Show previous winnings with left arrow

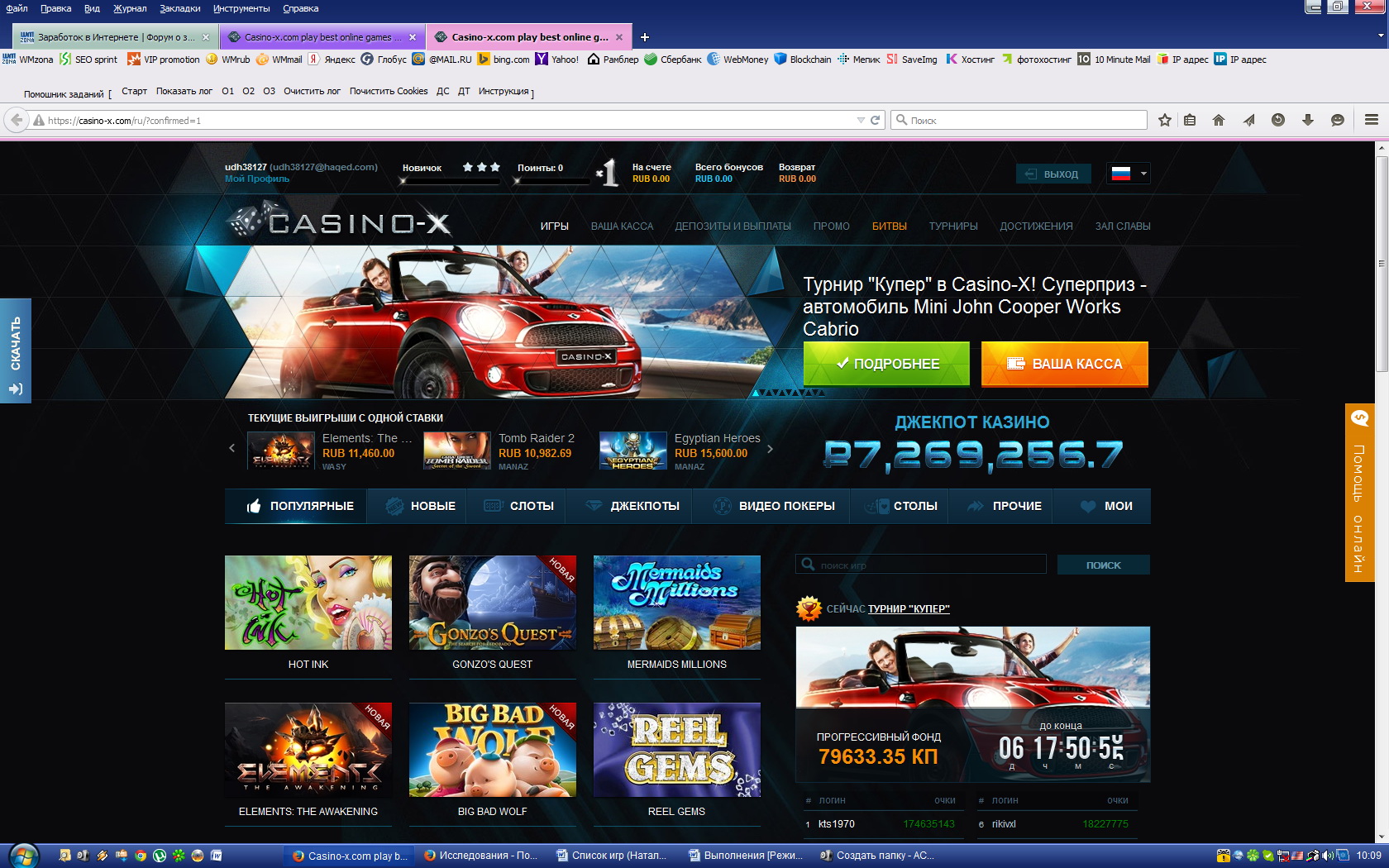[232, 448]
